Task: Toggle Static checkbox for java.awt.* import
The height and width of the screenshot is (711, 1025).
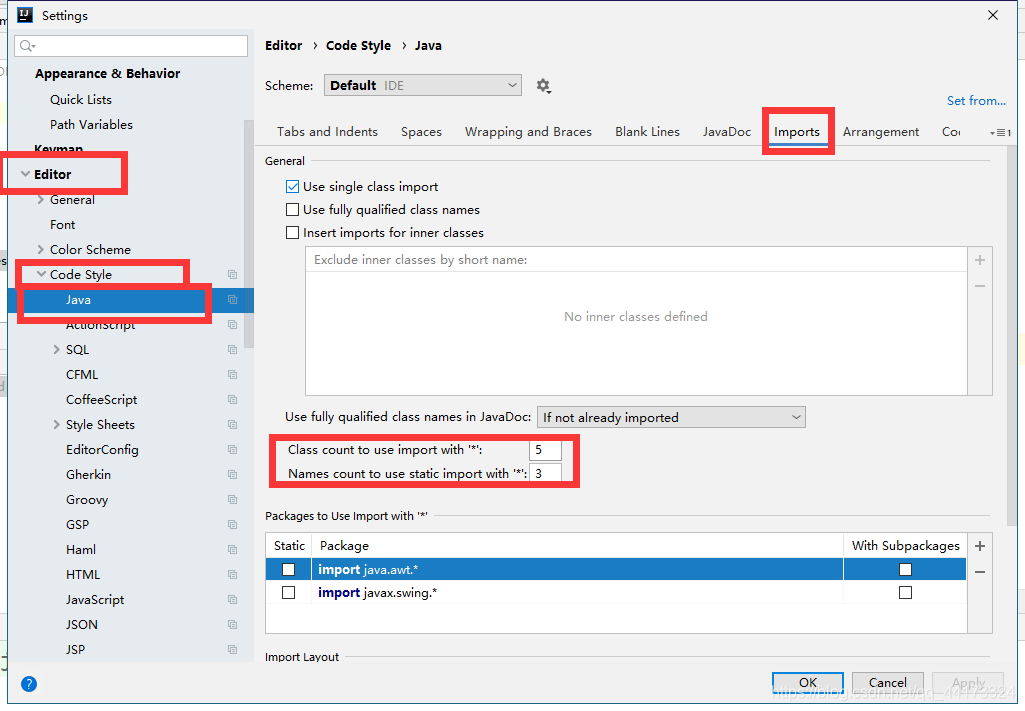Action: (288, 570)
